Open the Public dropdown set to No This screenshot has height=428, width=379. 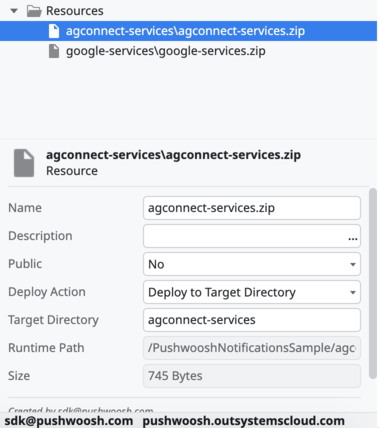252,264
